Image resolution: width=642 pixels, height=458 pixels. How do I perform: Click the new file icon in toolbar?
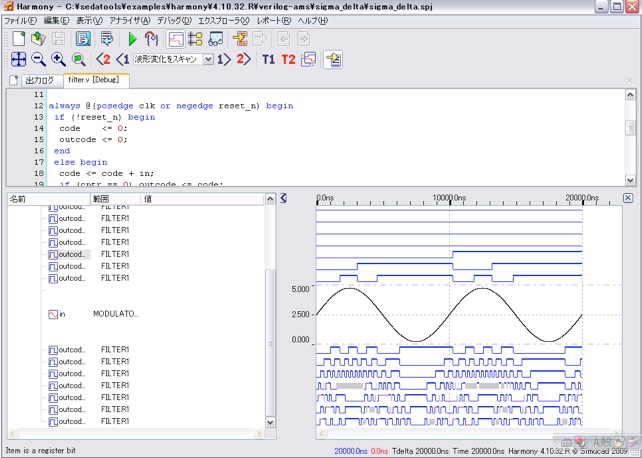[18, 39]
